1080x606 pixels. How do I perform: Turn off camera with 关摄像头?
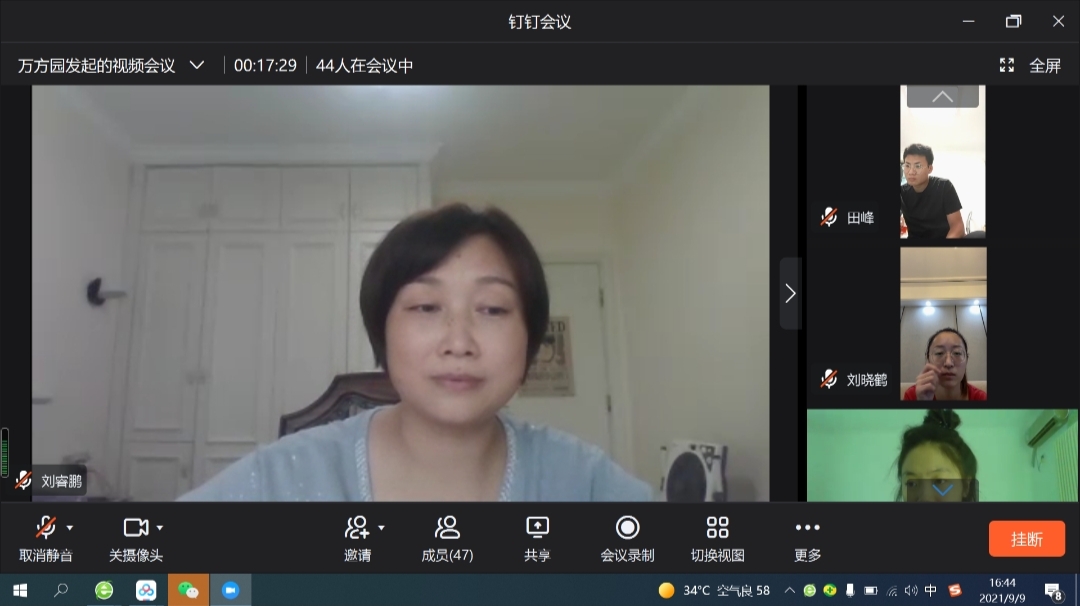pyautogui.click(x=136, y=539)
